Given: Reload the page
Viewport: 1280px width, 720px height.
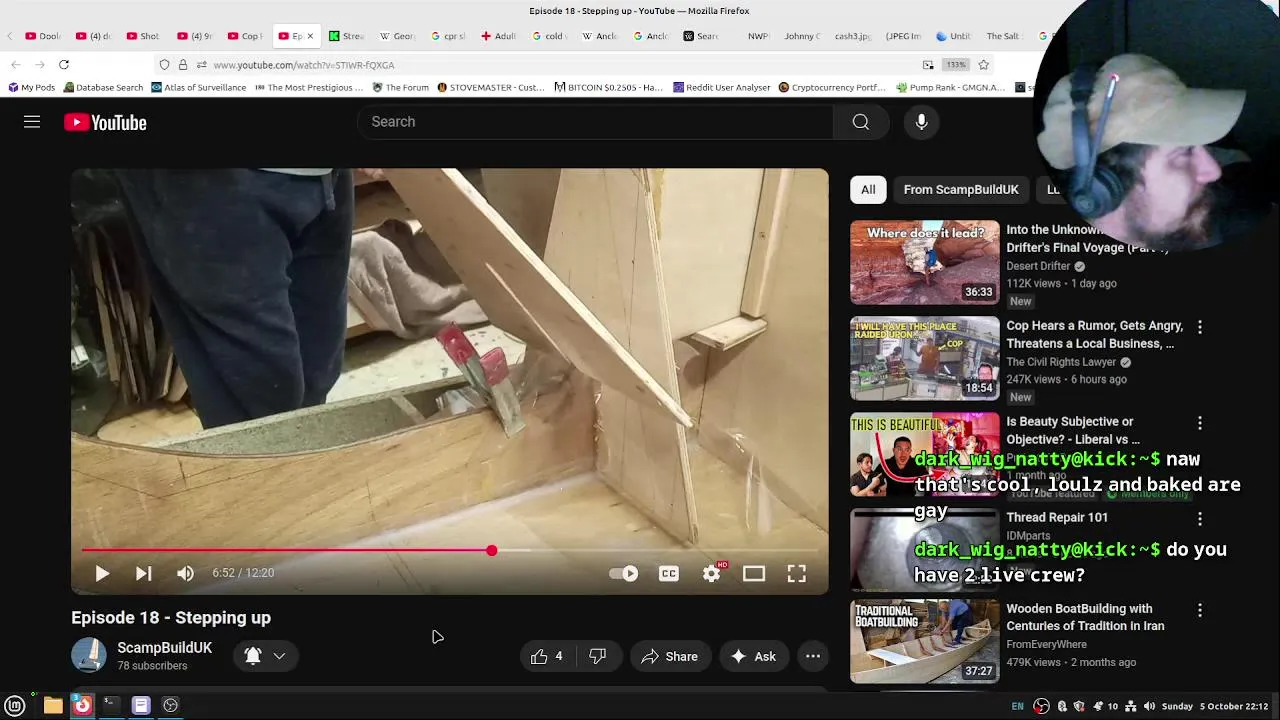Looking at the screenshot, I should 64,65.
